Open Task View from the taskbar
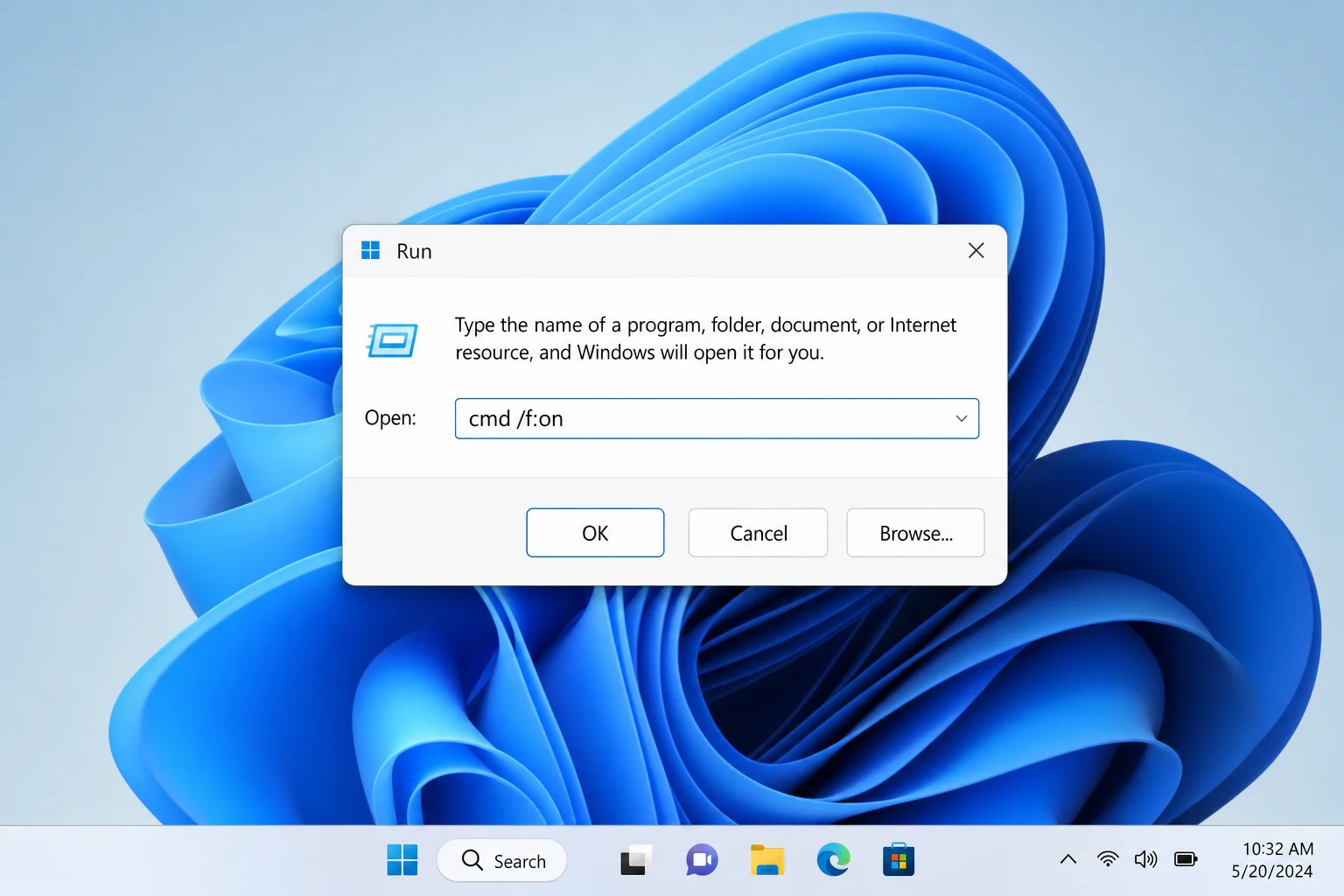This screenshot has width=1344, height=896. point(636,860)
